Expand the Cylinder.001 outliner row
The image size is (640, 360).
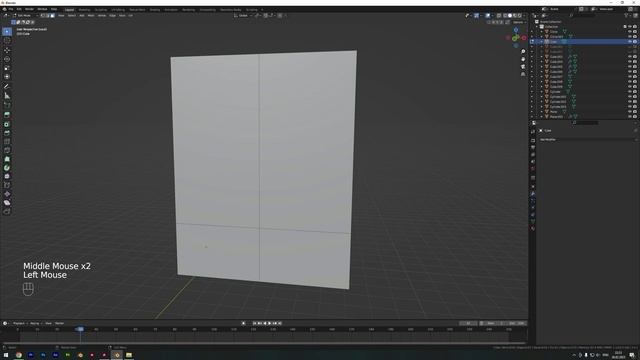point(542,96)
